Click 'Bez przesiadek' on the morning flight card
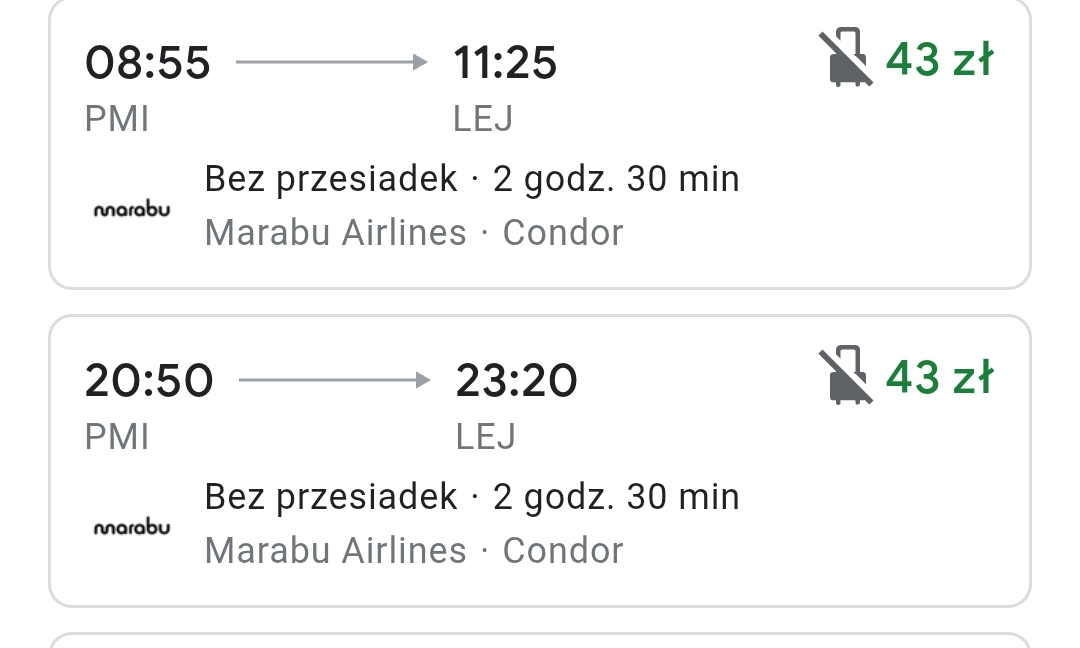This screenshot has width=1080, height=648. (x=331, y=180)
